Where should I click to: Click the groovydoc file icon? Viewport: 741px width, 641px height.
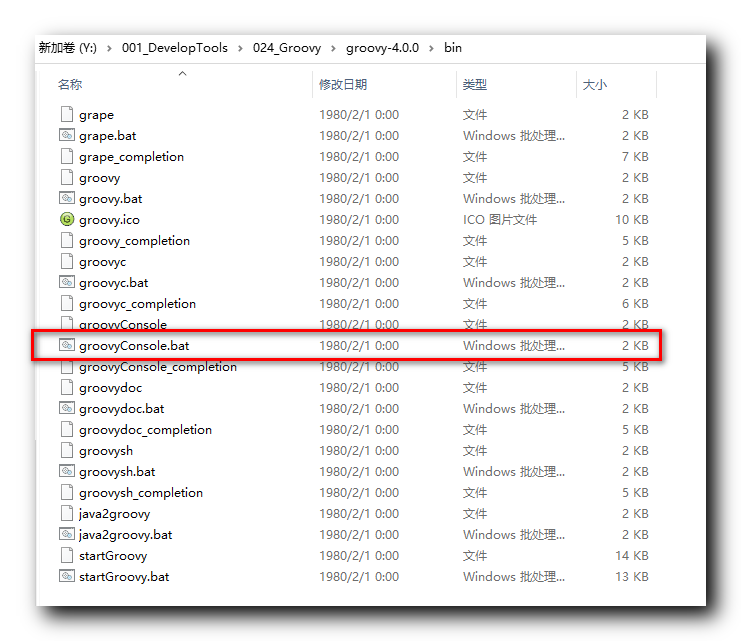(67, 387)
